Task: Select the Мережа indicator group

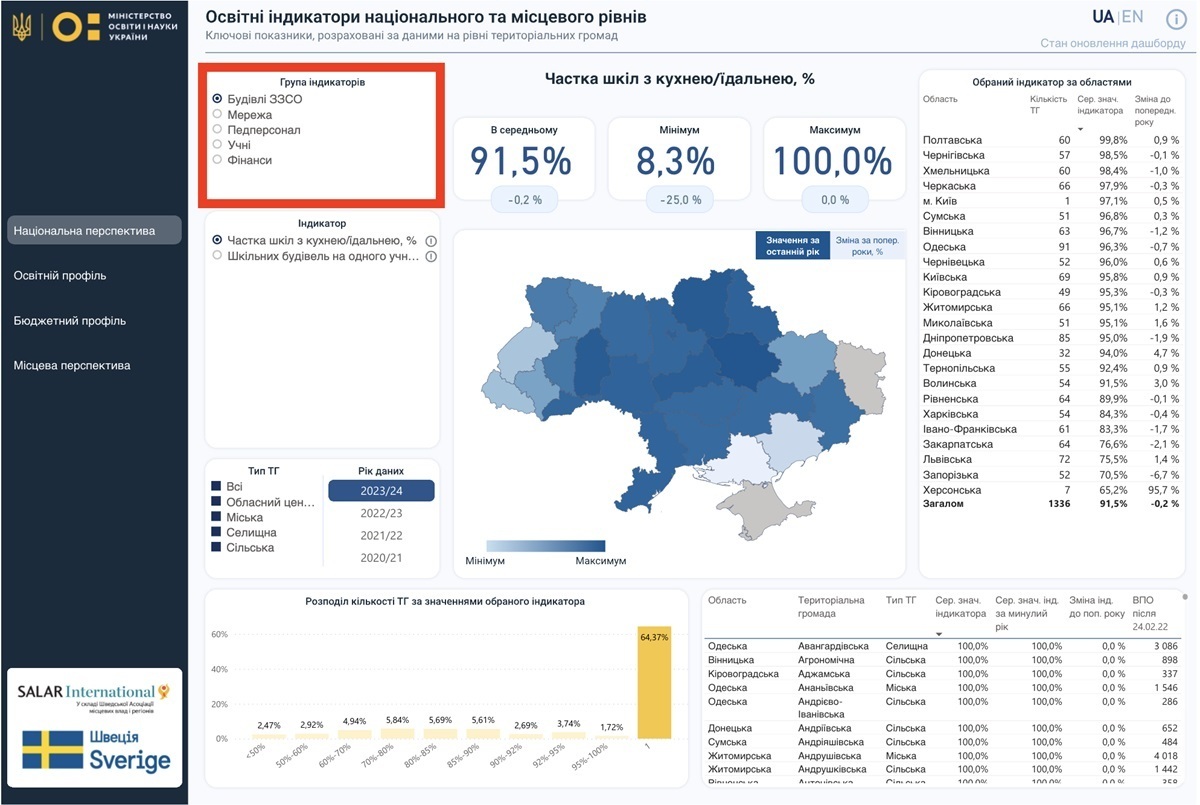Action: point(217,115)
